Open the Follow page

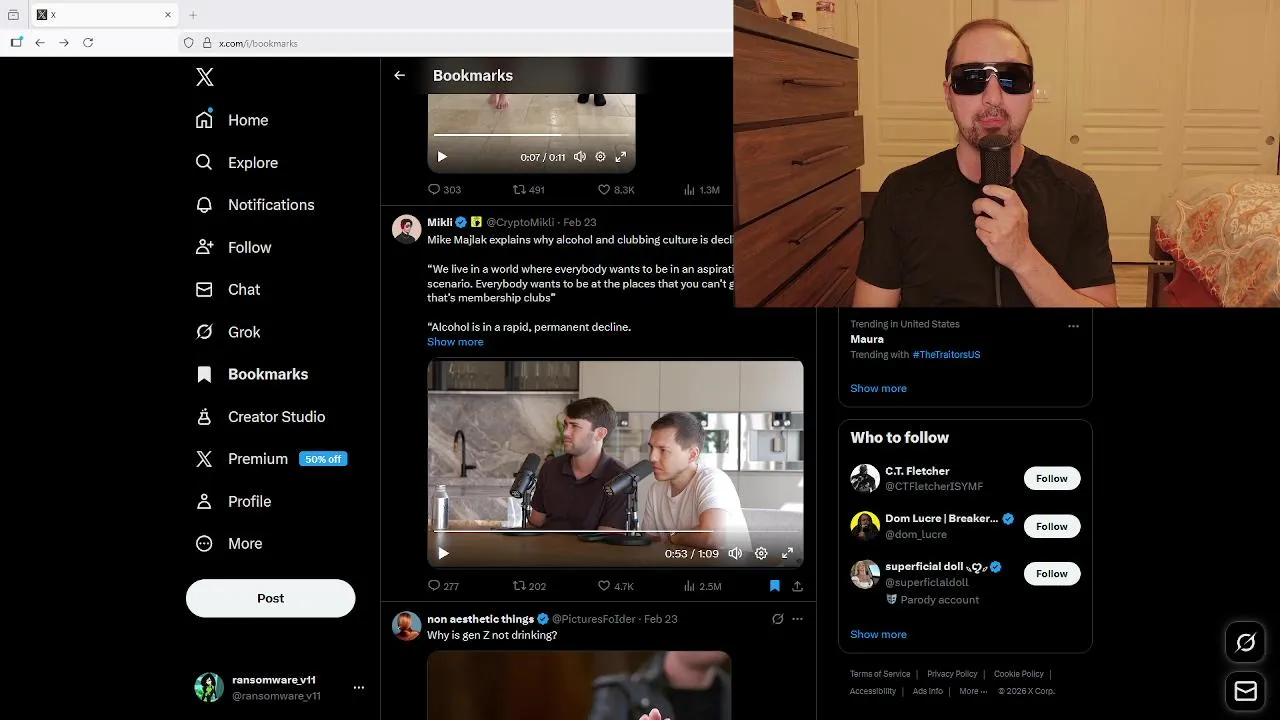click(x=233, y=247)
